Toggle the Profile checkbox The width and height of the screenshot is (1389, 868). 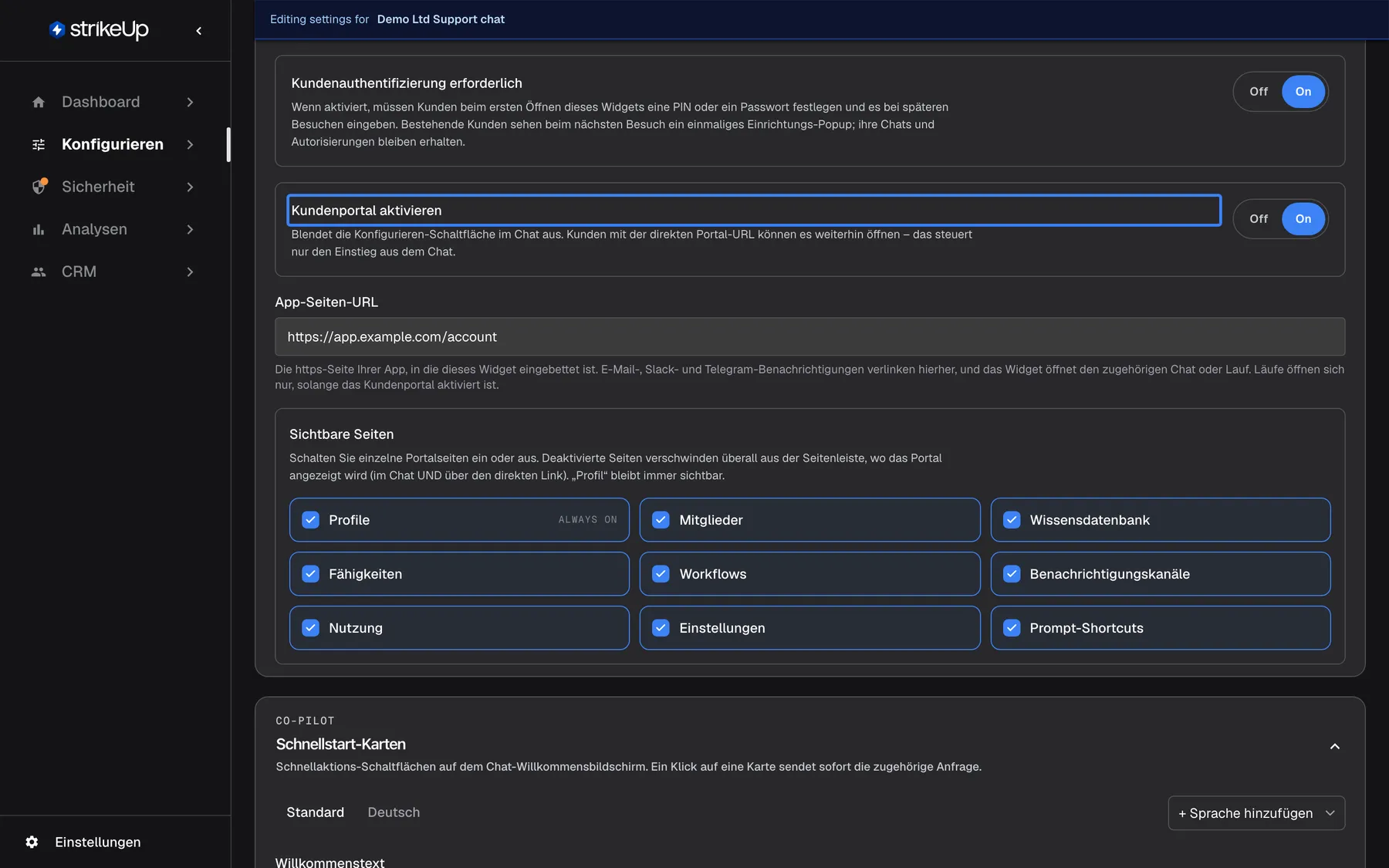click(x=310, y=520)
